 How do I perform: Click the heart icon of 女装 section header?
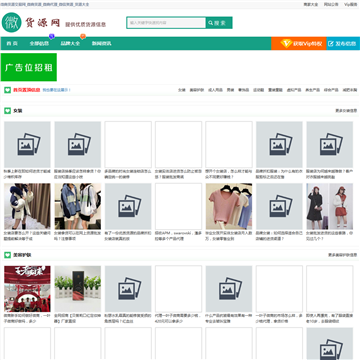tap(7, 111)
